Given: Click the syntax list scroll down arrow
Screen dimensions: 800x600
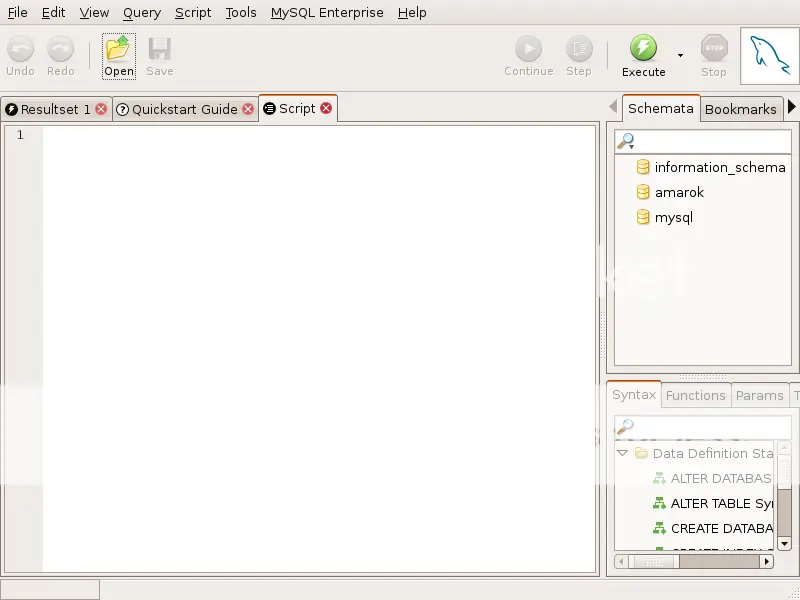Looking at the screenshot, I should click(x=785, y=544).
